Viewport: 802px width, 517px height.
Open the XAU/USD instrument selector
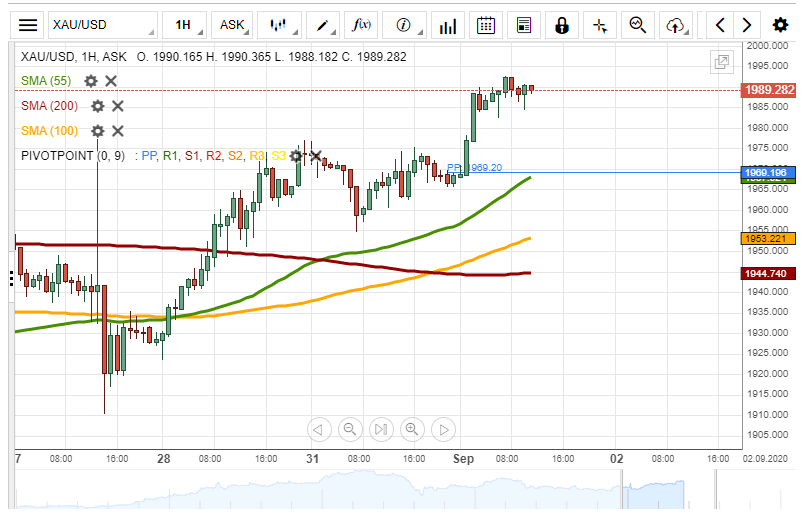coord(103,25)
